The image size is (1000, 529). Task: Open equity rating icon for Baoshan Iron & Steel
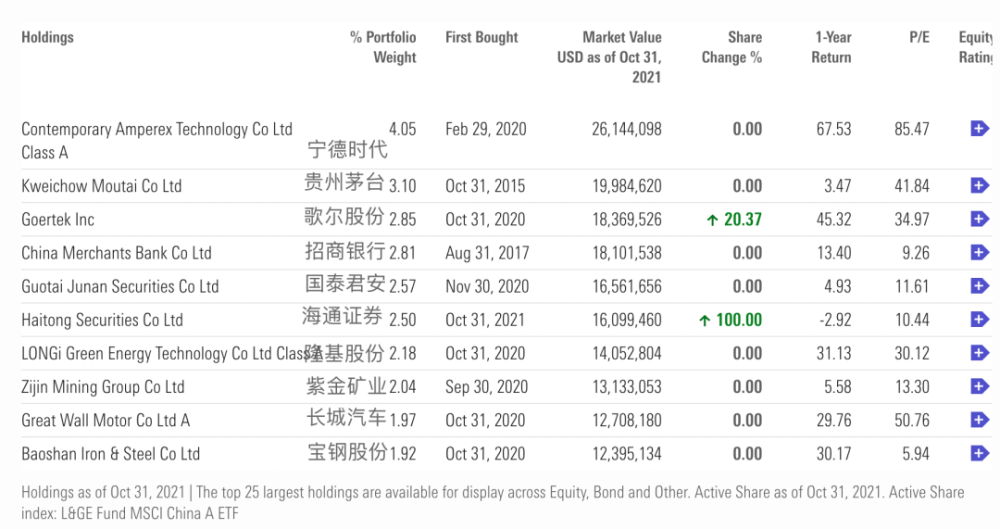(x=979, y=453)
